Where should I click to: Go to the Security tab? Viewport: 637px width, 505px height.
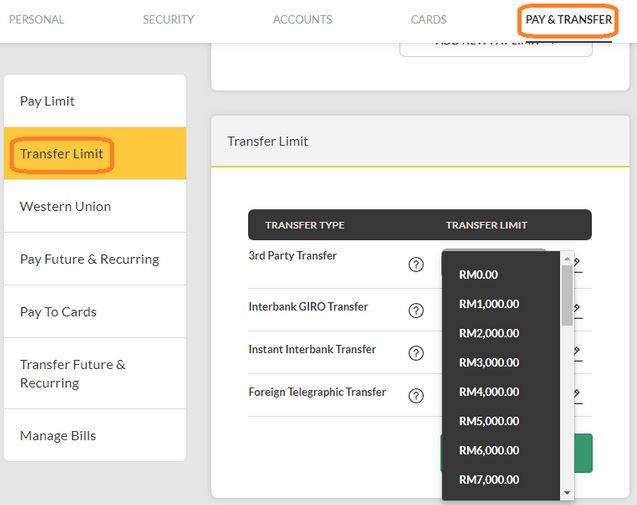168,20
